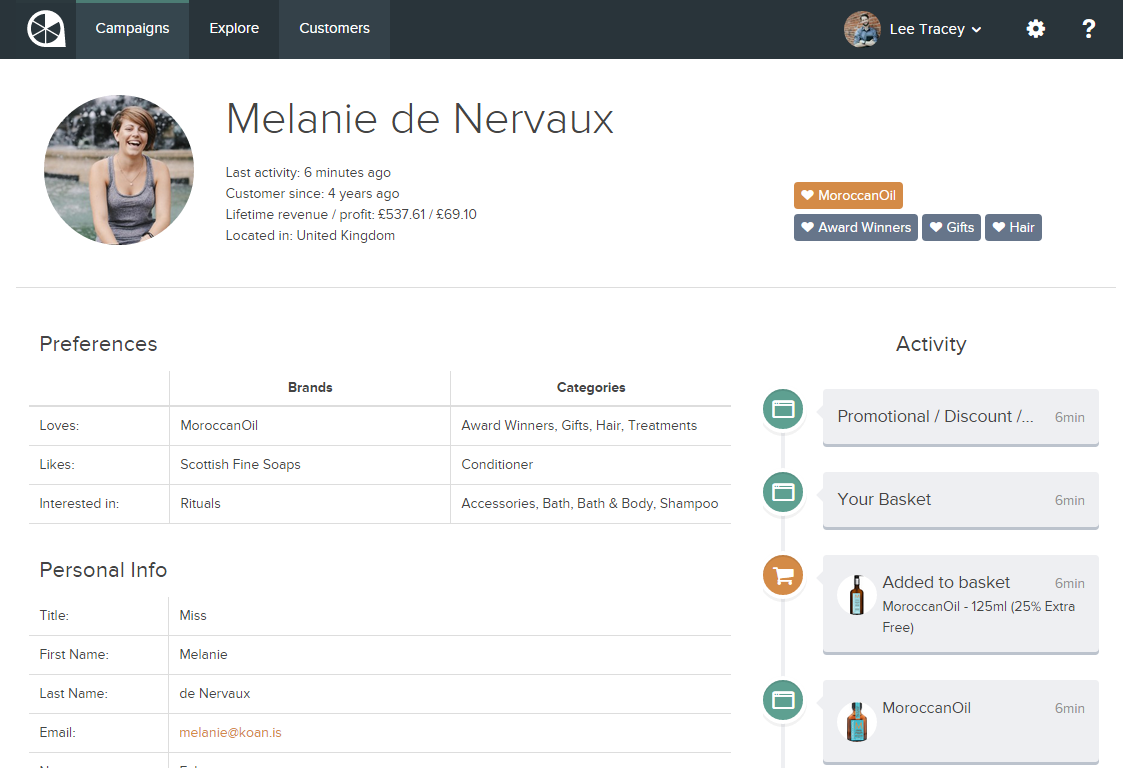1123x768 pixels.
Task: Select the Gifts tag
Action: pos(951,228)
